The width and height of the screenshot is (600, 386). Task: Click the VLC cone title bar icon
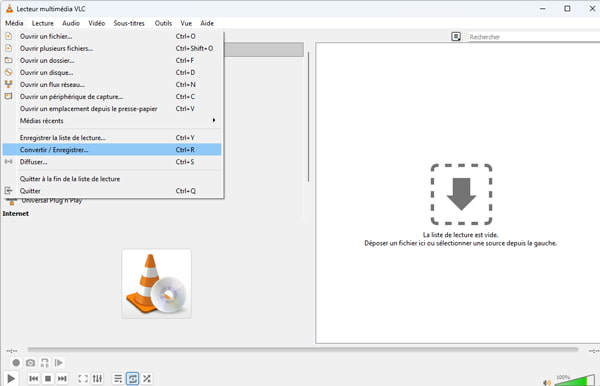pos(9,8)
